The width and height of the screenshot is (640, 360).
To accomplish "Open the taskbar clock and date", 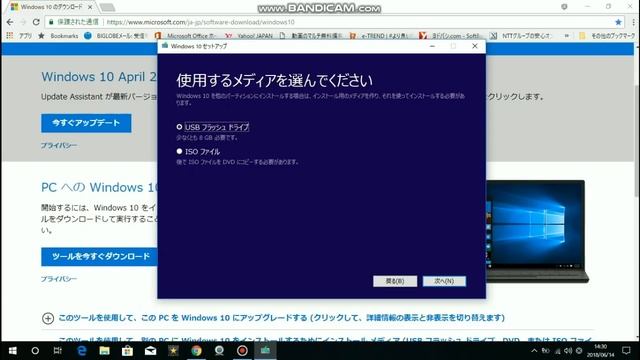I will 600,351.
